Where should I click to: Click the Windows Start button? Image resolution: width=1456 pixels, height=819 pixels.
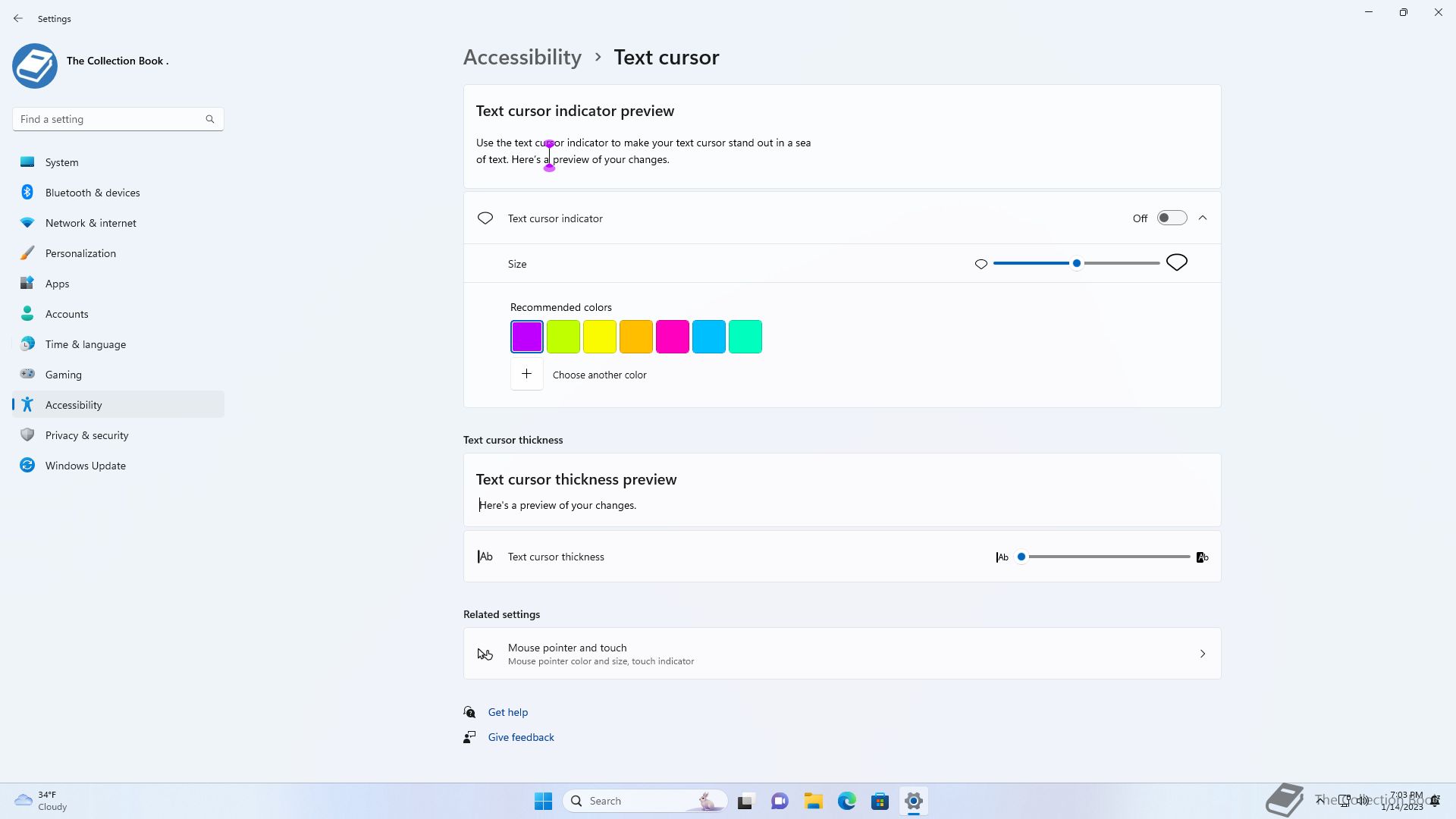[x=543, y=801]
